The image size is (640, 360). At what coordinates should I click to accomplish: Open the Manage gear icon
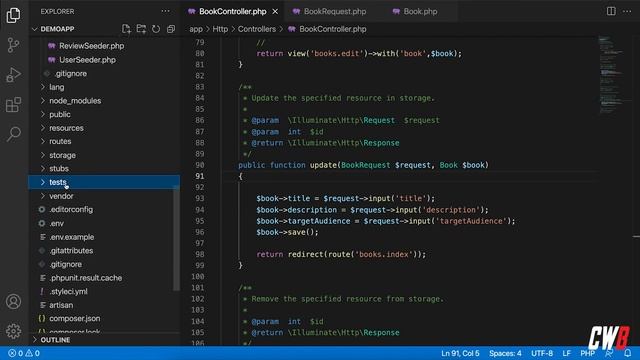tap(13, 331)
